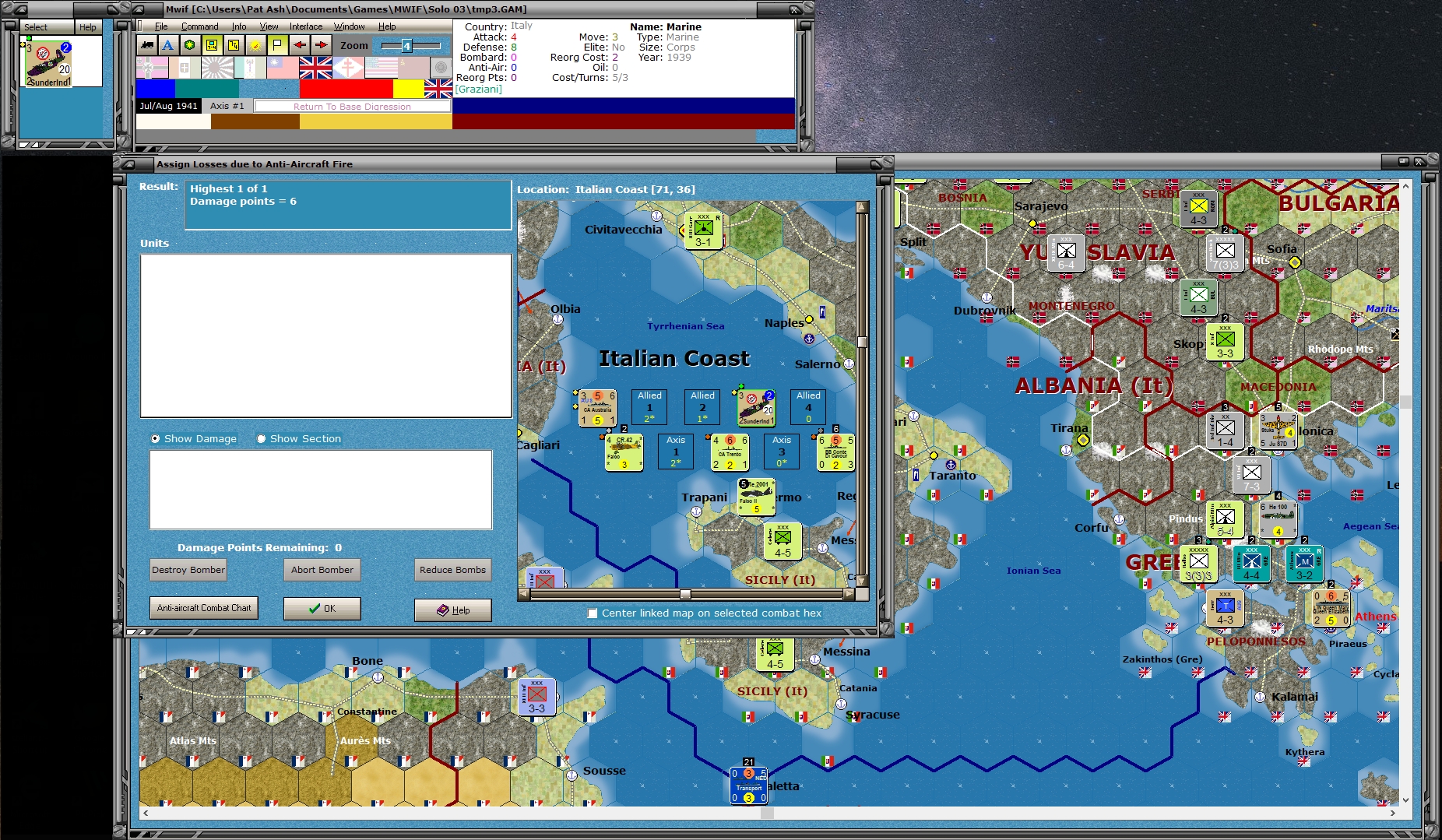The image size is (1442, 840).
Task: Click the main map scroll right arrow
Action: 1393,813
